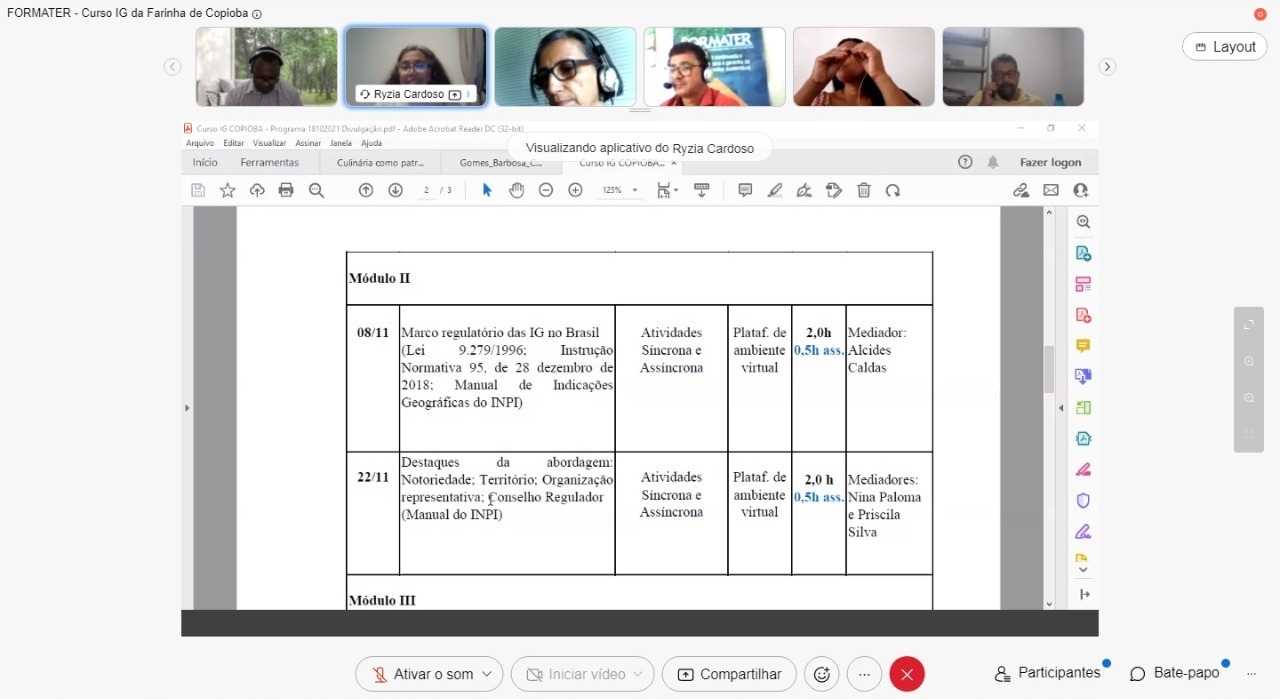This screenshot has height=699, width=1280.
Task: Click the send by email envelope icon
Action: click(1051, 190)
